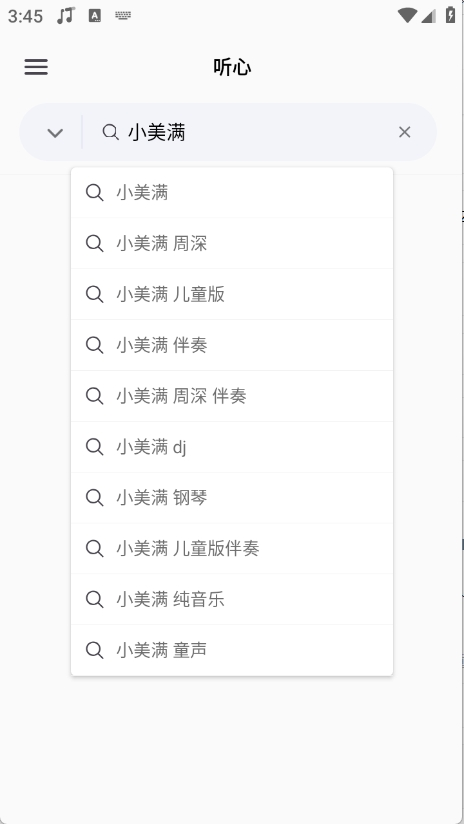464x824 pixels.
Task: Clear the search text with the X icon
Action: (404, 132)
